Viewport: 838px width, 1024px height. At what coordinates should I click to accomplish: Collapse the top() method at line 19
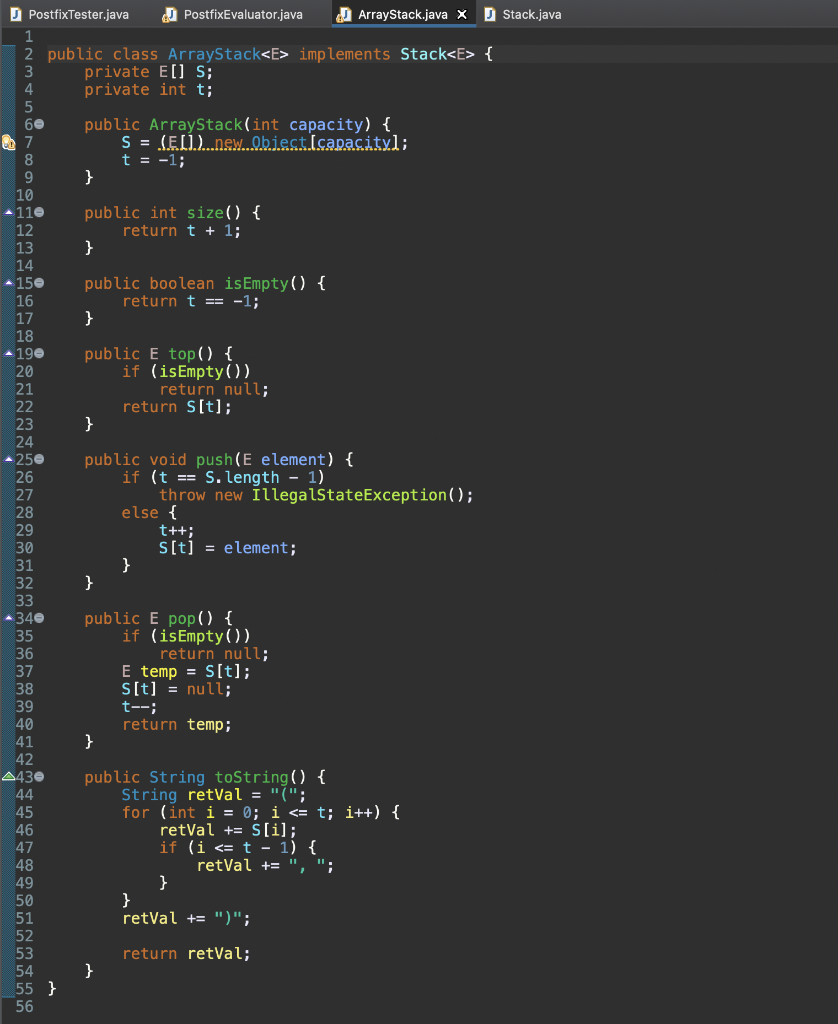click(x=39, y=353)
